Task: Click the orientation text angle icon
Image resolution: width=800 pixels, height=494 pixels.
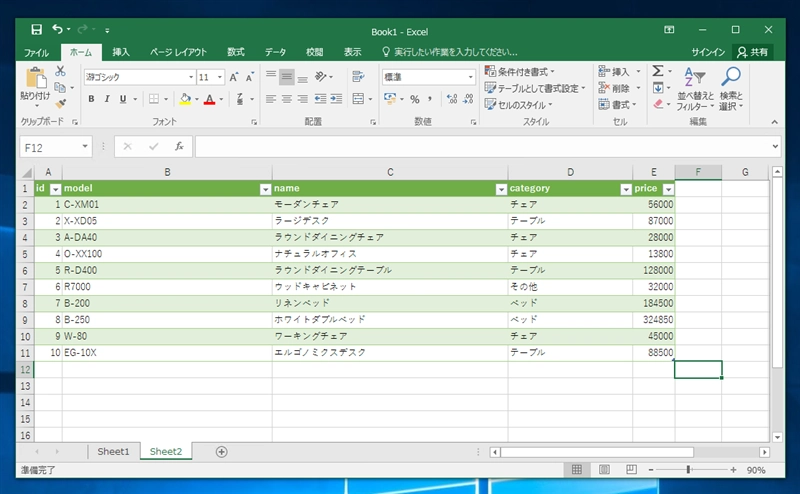Action: tap(320, 77)
